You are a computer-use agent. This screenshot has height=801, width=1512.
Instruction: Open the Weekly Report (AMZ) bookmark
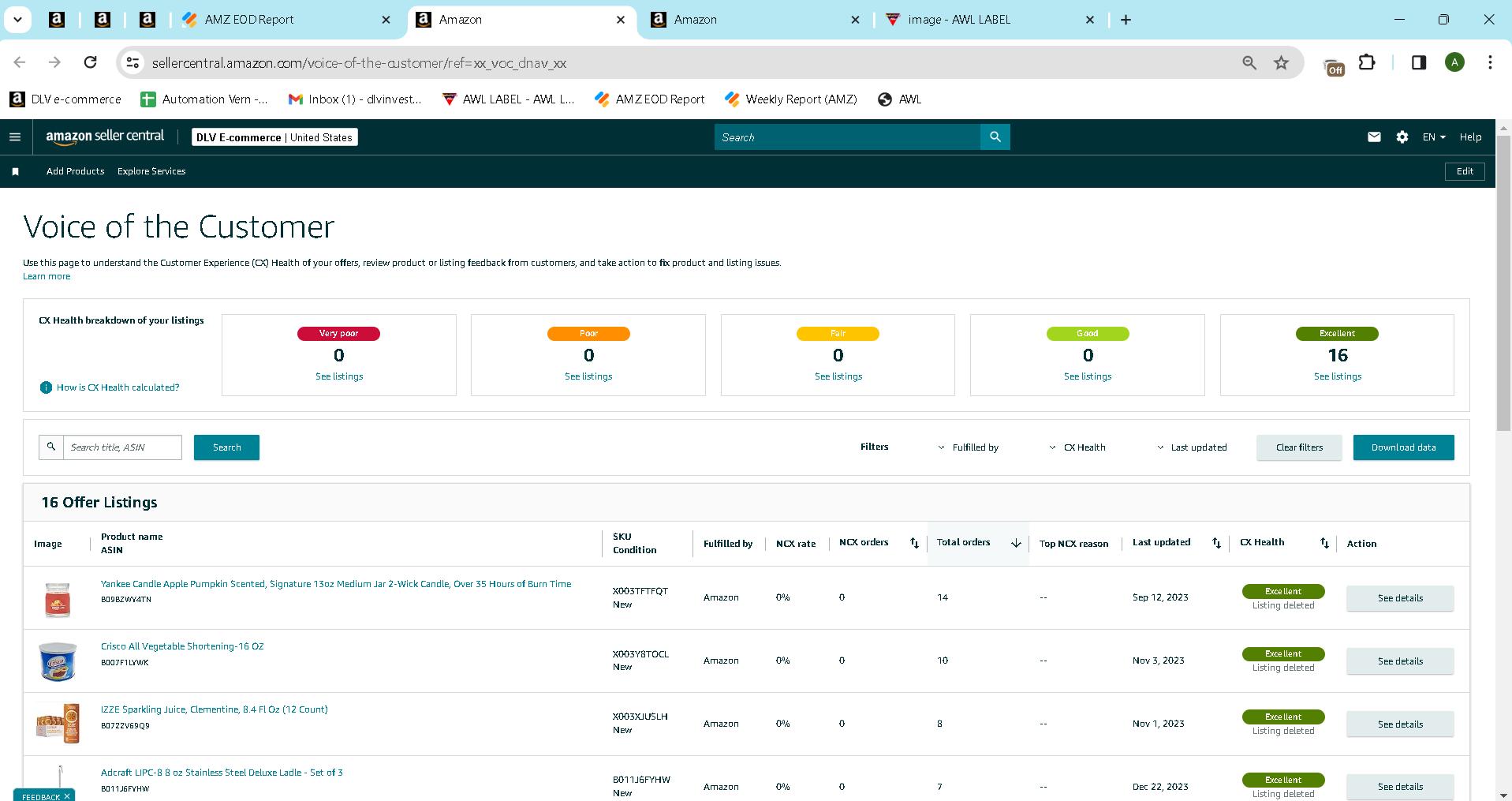point(791,99)
